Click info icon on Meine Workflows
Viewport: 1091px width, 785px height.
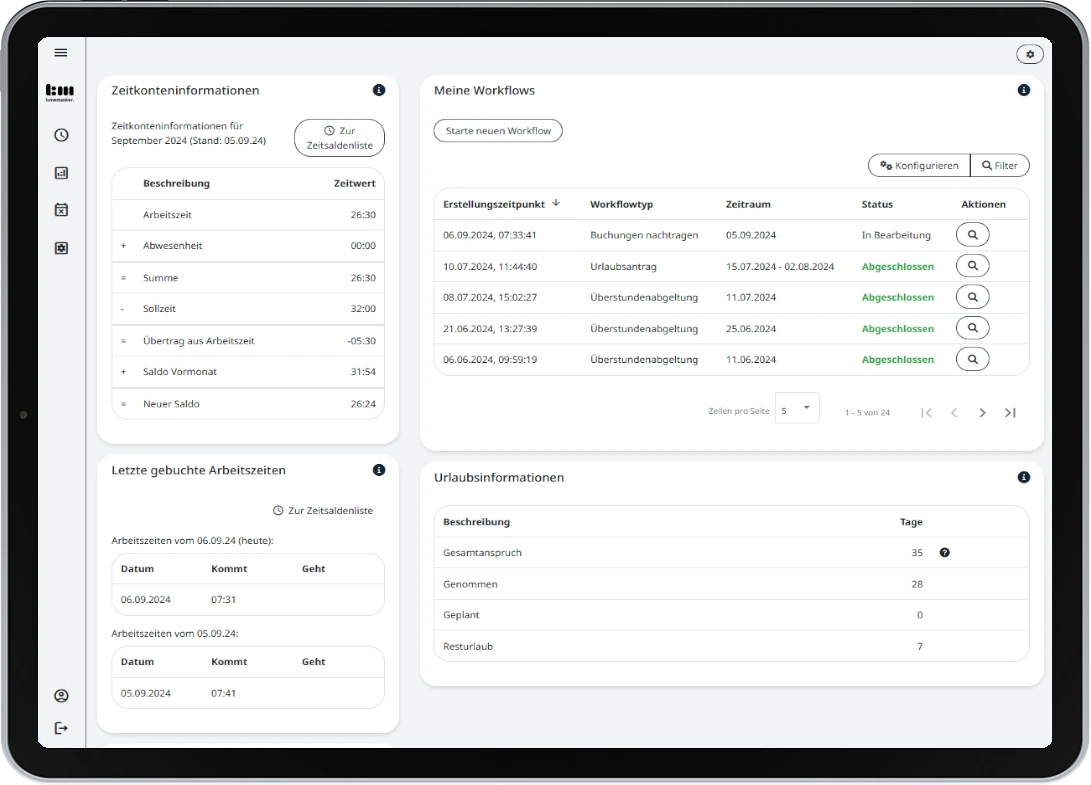tap(1023, 90)
